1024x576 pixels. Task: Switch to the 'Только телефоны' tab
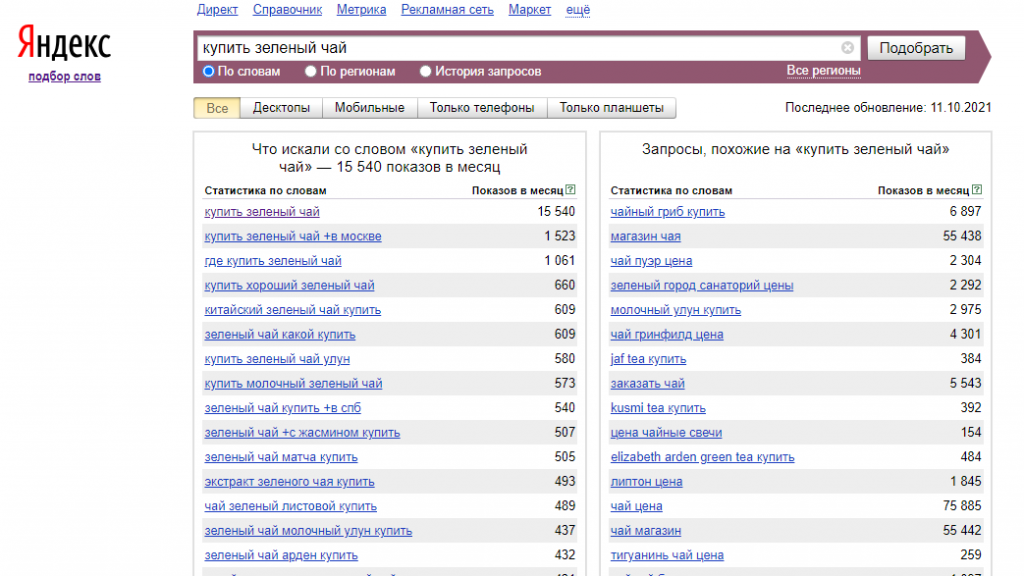click(x=482, y=108)
